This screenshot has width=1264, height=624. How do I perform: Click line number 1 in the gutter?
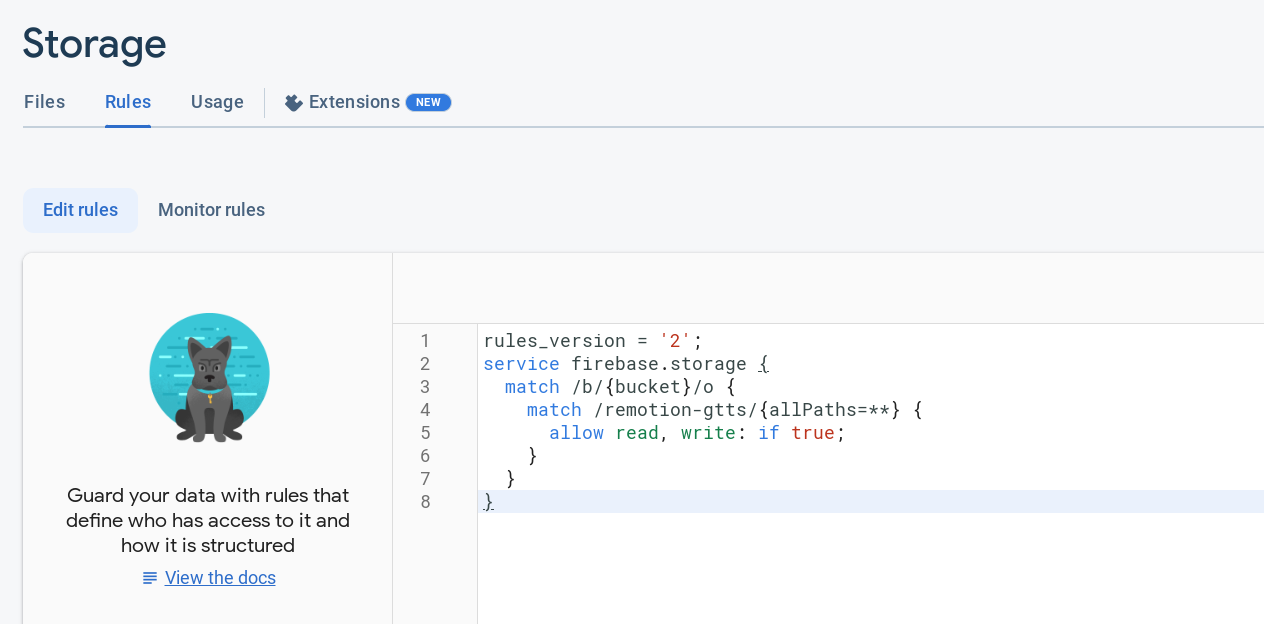(425, 341)
